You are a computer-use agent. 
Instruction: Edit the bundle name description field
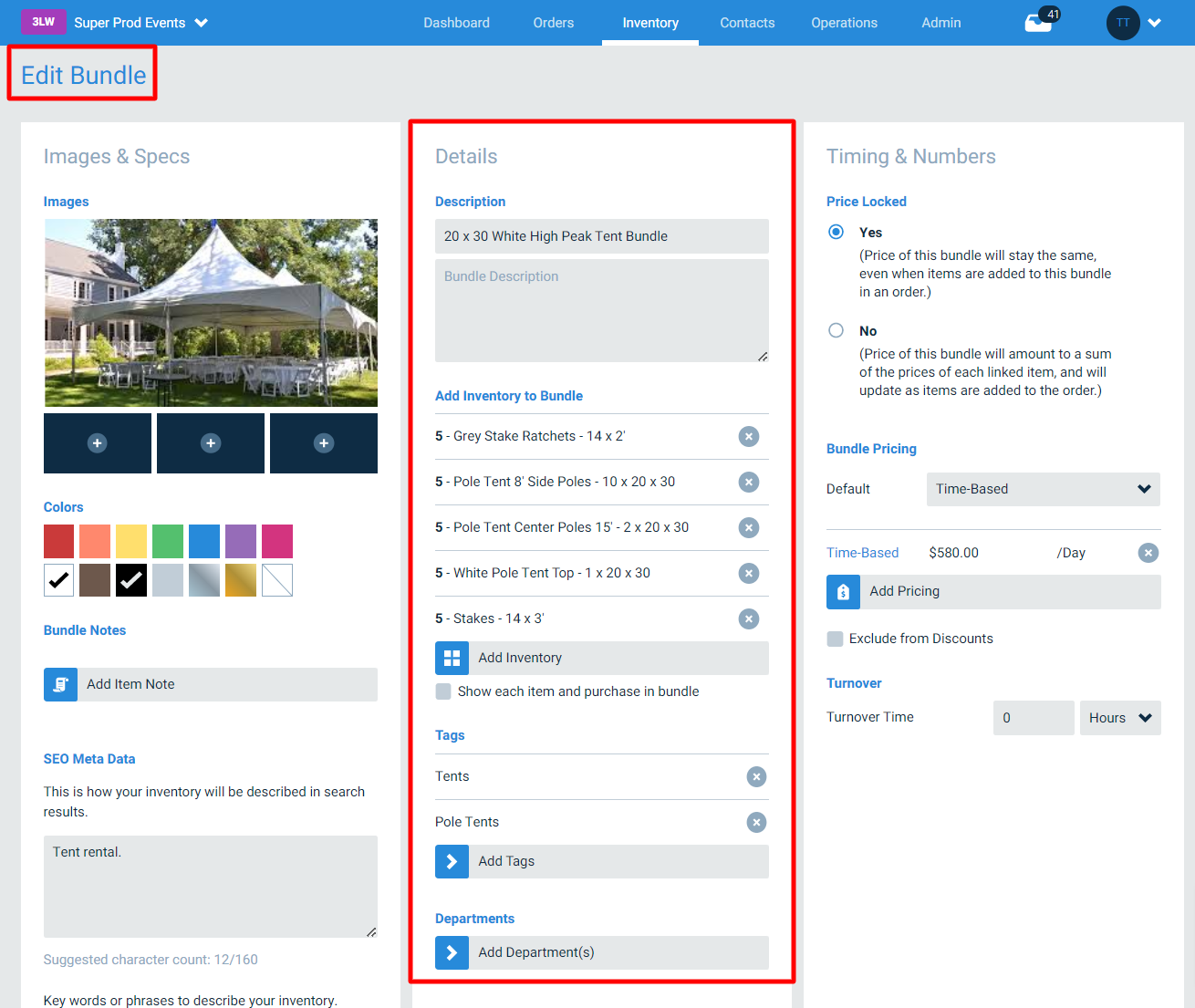coord(602,236)
